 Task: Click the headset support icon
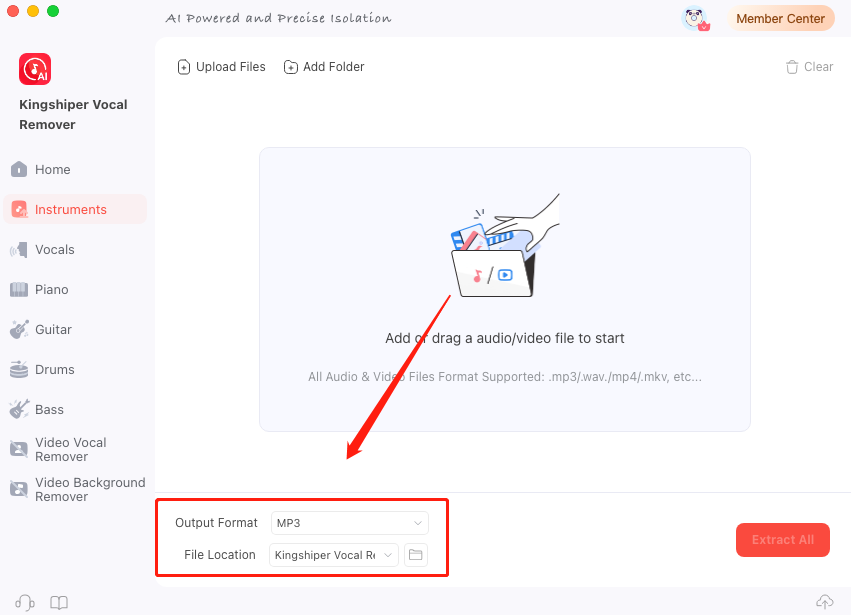25,603
